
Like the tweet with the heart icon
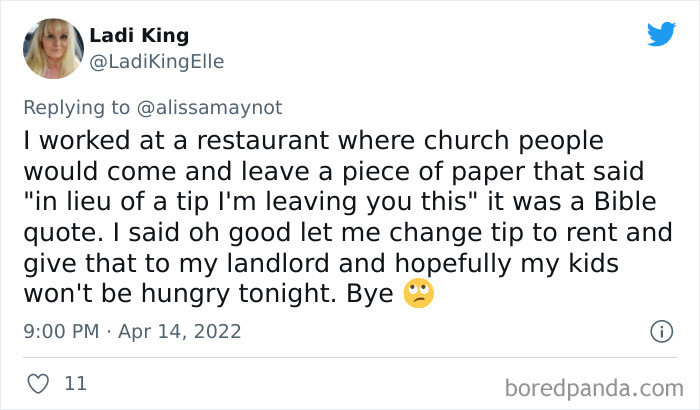pos(38,384)
